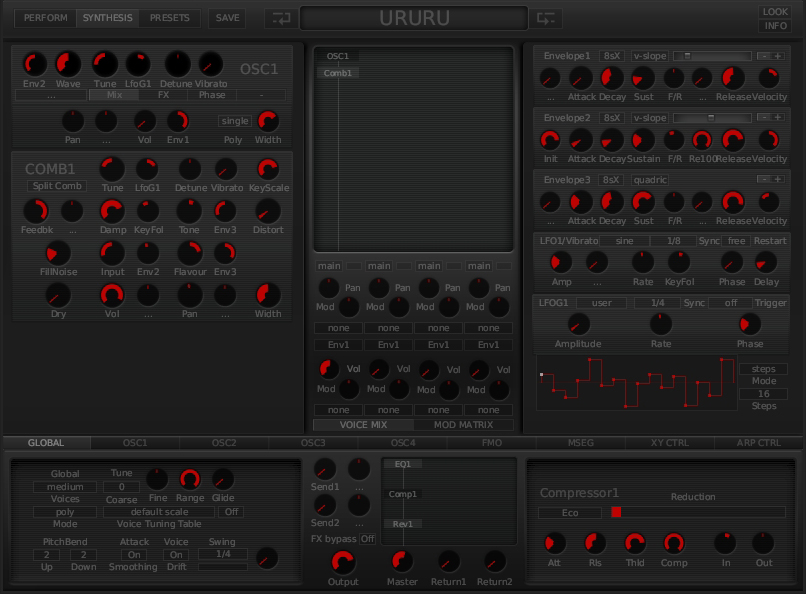Click the Master volume knob
The image size is (806, 594).
coord(402,562)
